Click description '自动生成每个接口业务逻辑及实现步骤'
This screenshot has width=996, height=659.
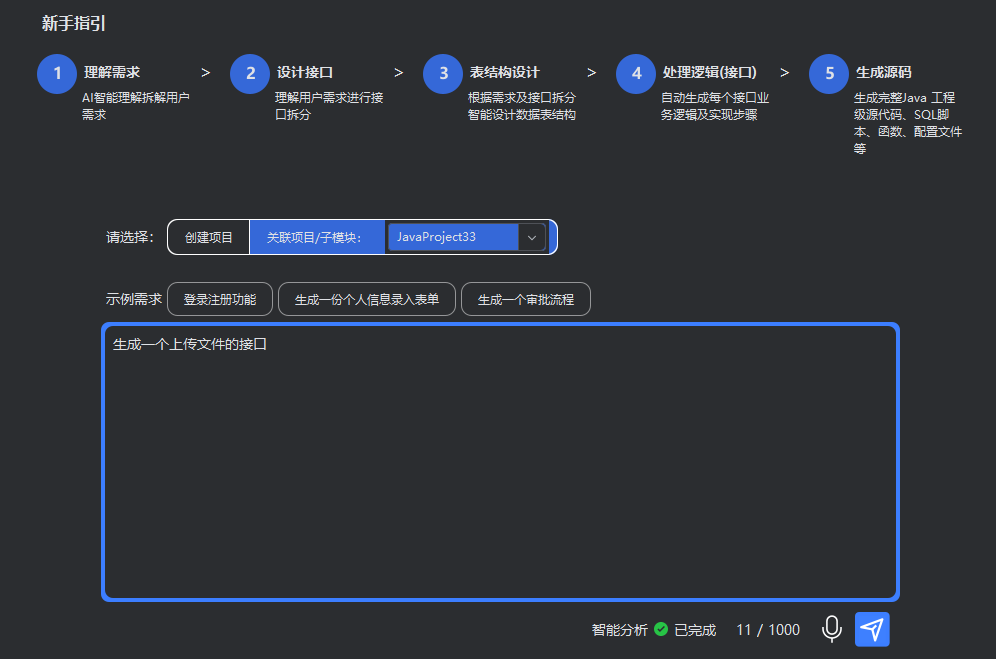(x=715, y=106)
